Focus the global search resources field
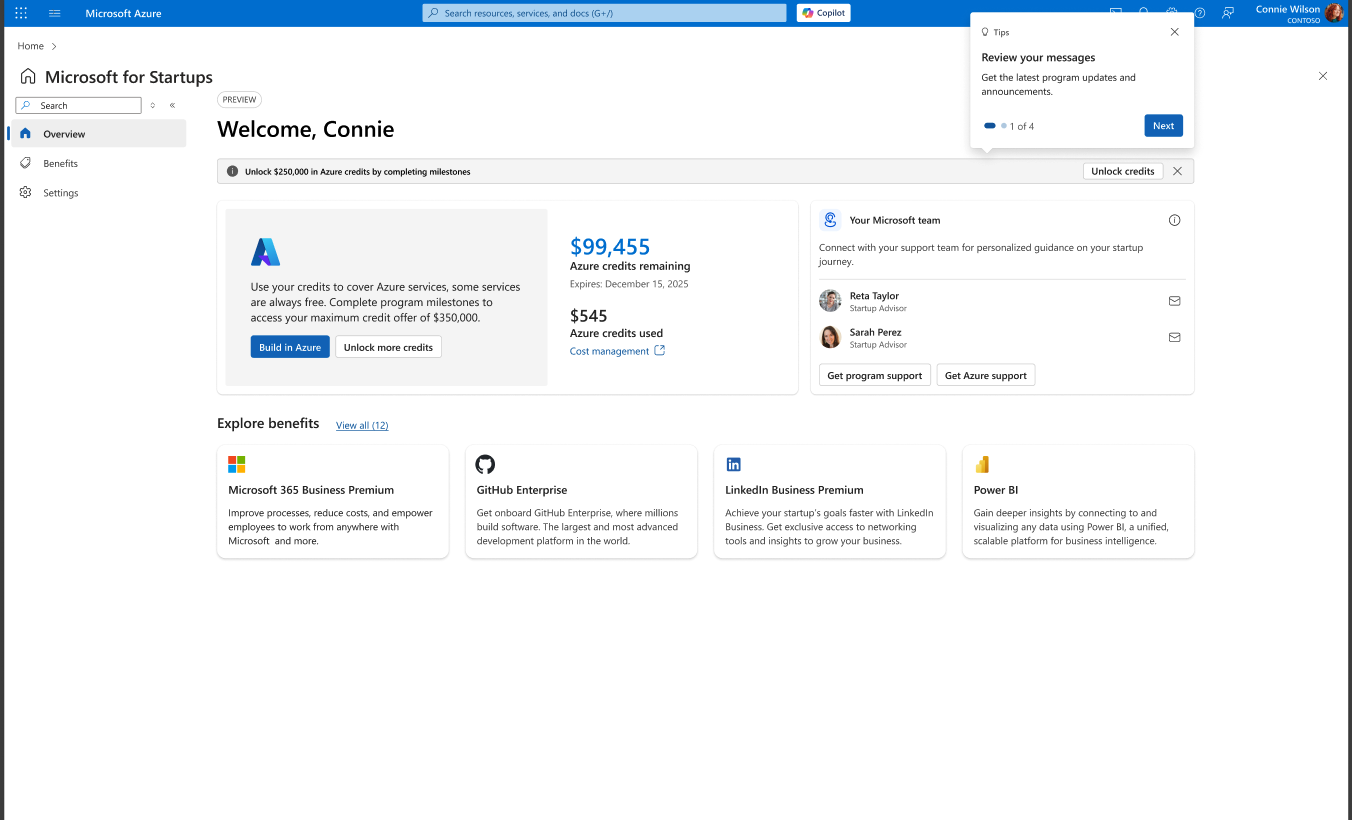1352x820 pixels. [604, 13]
